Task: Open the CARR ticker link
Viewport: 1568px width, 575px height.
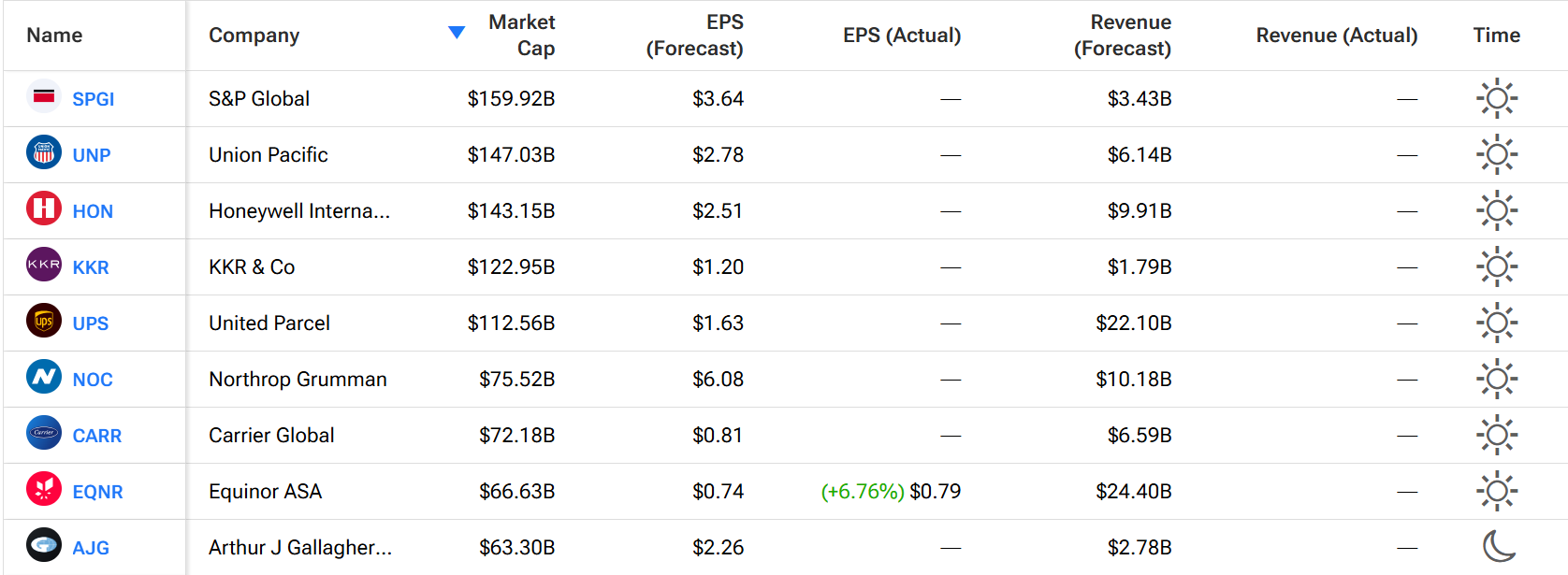Action: pos(97,436)
